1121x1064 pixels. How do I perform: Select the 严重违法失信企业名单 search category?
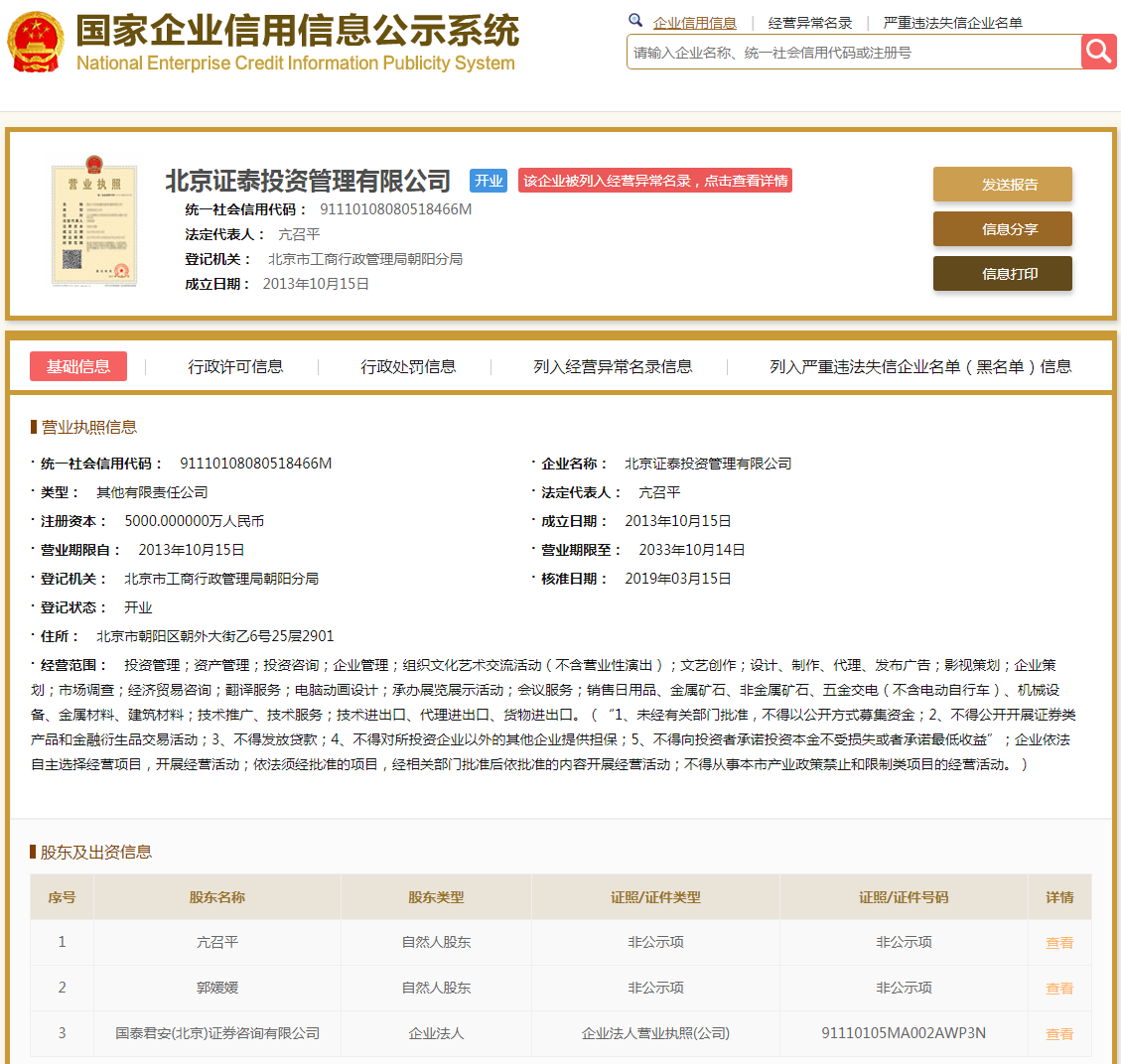coord(952,23)
